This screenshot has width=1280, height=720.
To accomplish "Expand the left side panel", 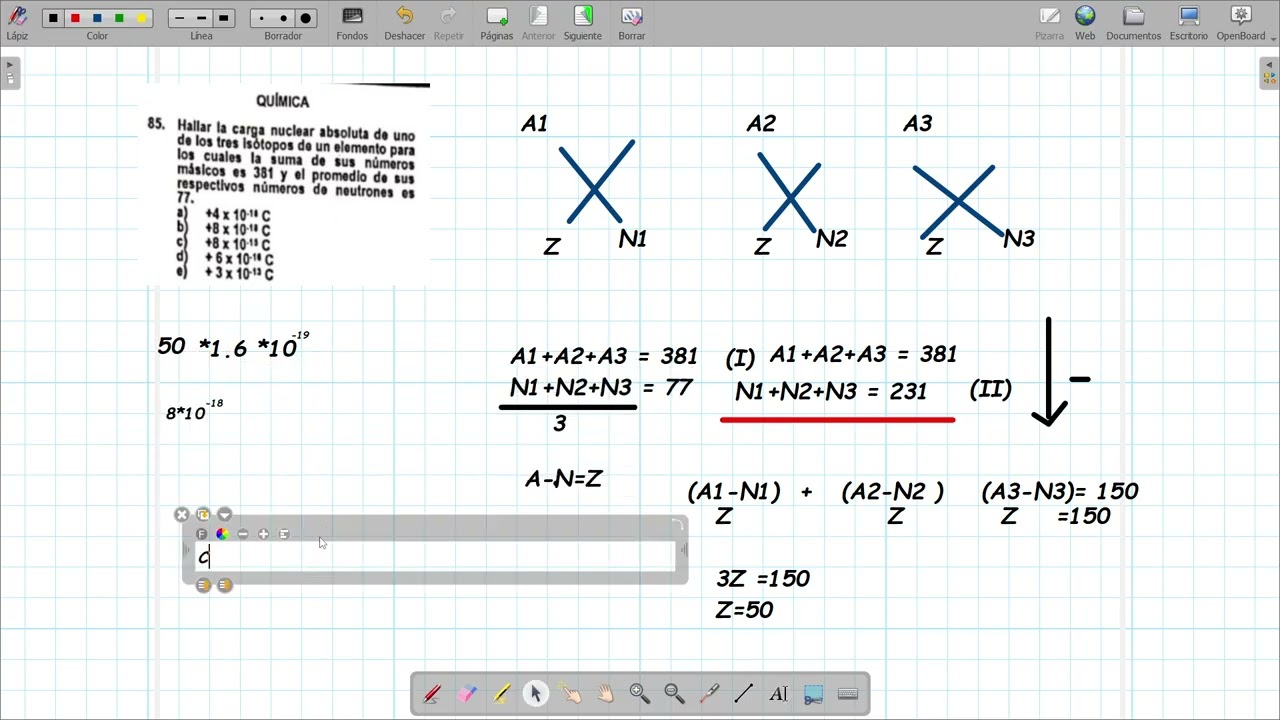I will click(10, 73).
